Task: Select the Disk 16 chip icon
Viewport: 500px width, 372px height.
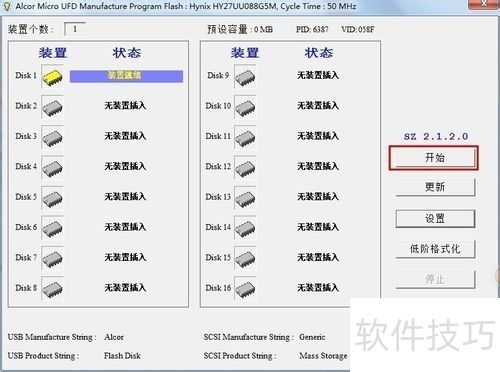Action: [245, 289]
